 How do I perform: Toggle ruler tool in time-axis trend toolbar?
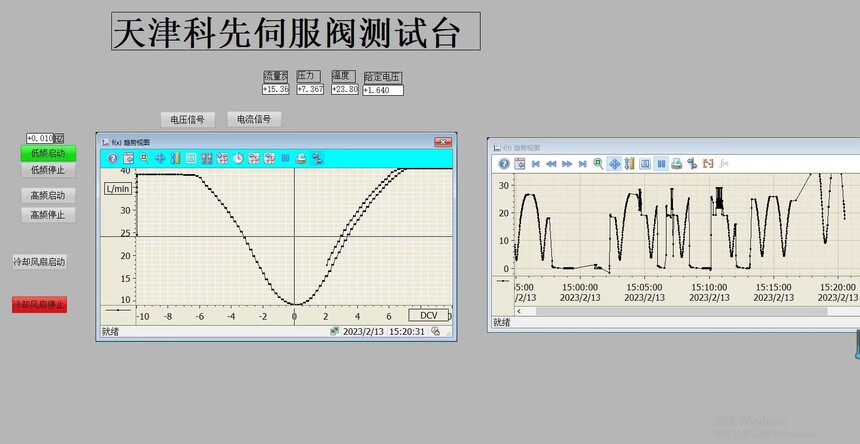(630, 163)
